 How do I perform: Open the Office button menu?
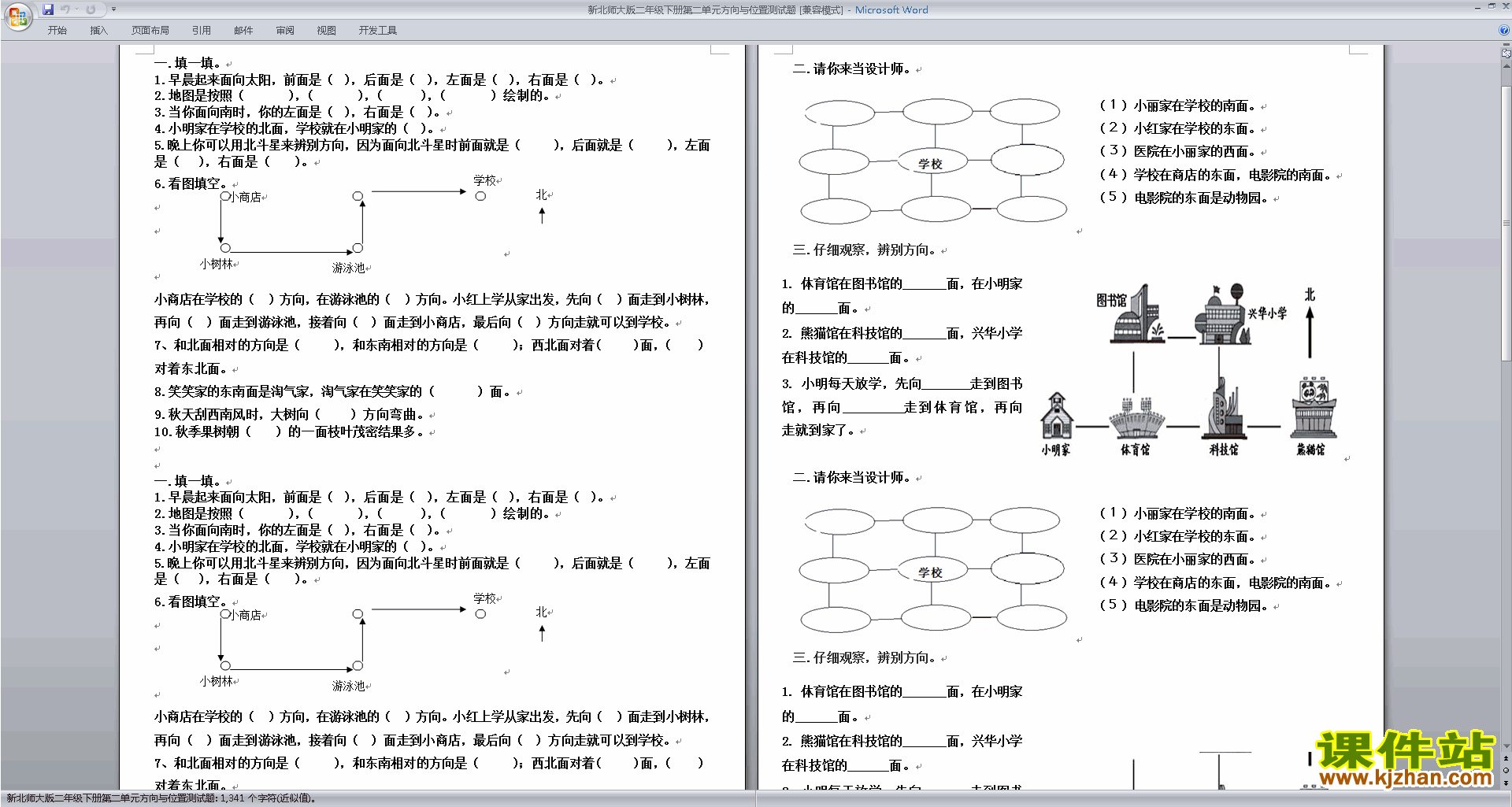17,16
